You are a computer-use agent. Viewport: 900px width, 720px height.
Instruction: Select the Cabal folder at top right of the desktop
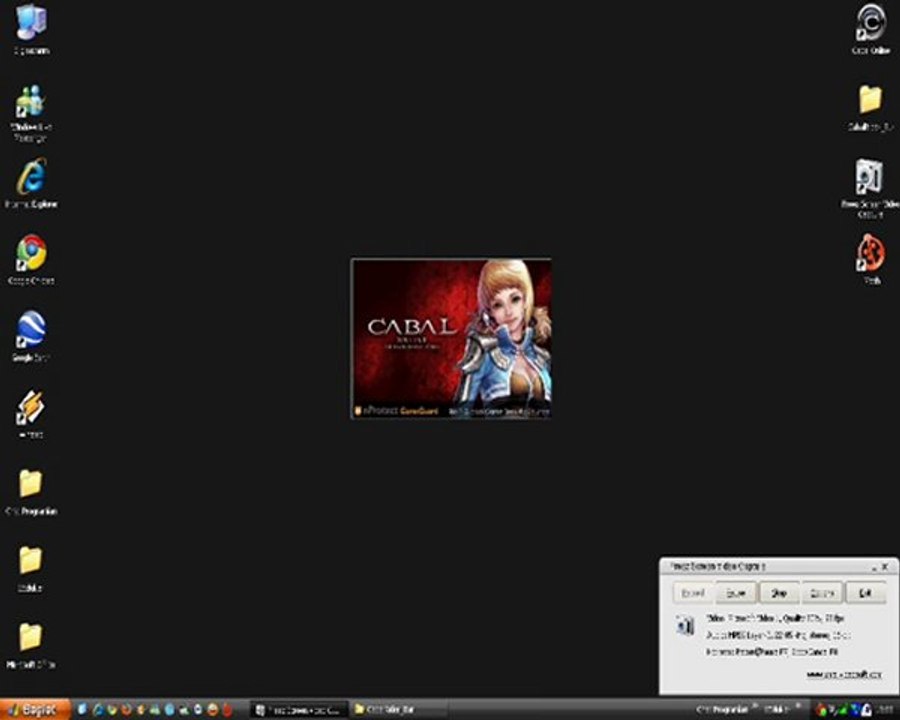click(x=871, y=107)
